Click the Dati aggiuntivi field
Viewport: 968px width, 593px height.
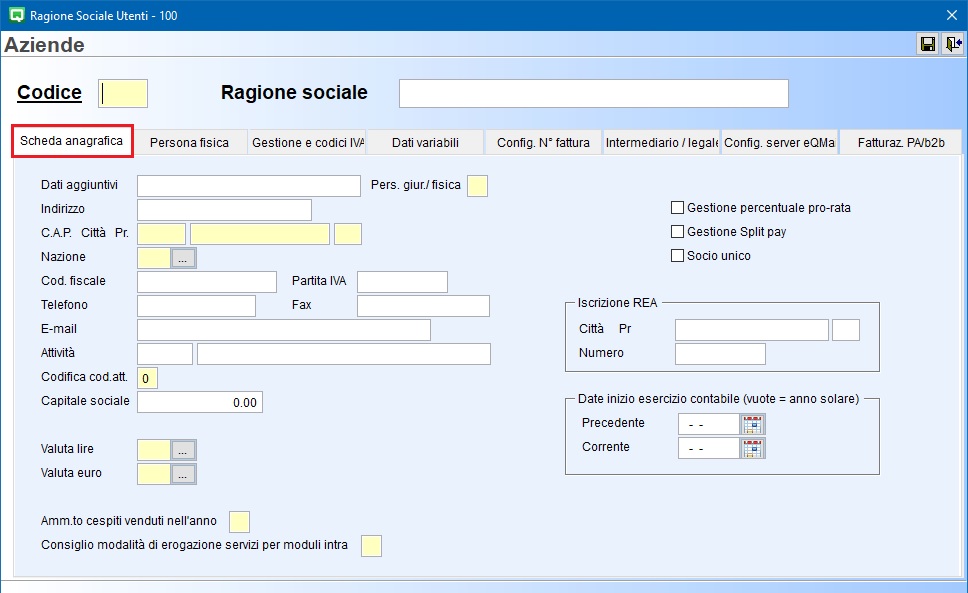click(249, 186)
